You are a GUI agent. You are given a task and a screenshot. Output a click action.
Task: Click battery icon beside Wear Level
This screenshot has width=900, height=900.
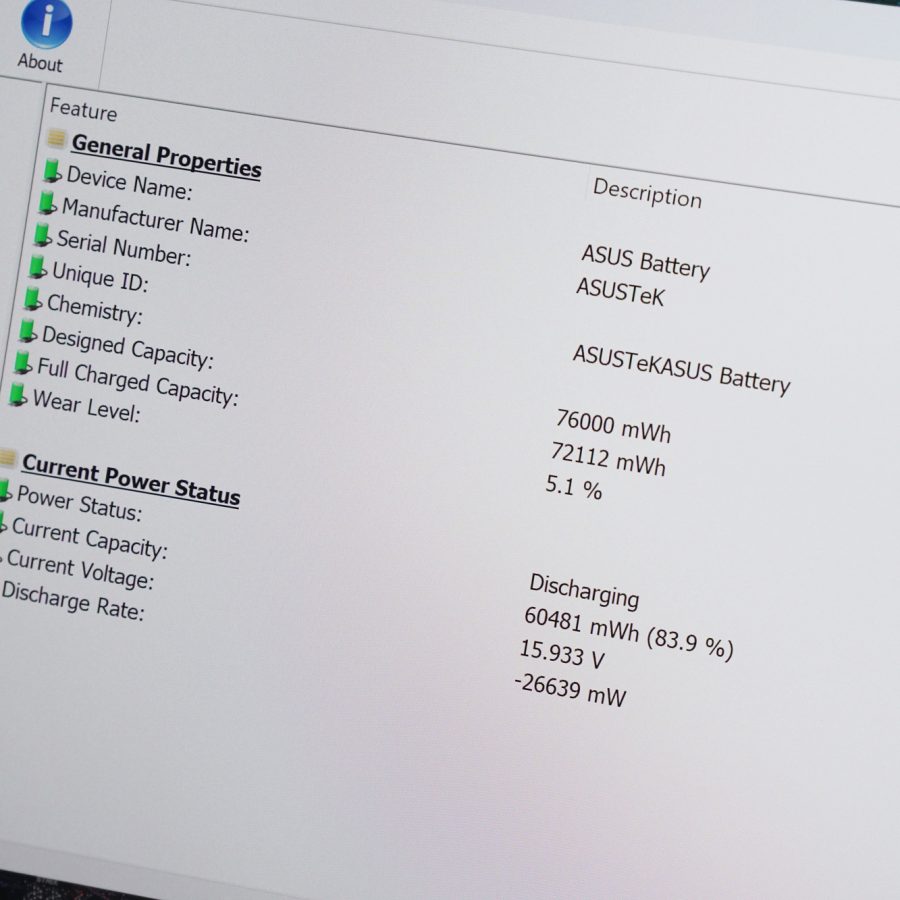[x=18, y=395]
